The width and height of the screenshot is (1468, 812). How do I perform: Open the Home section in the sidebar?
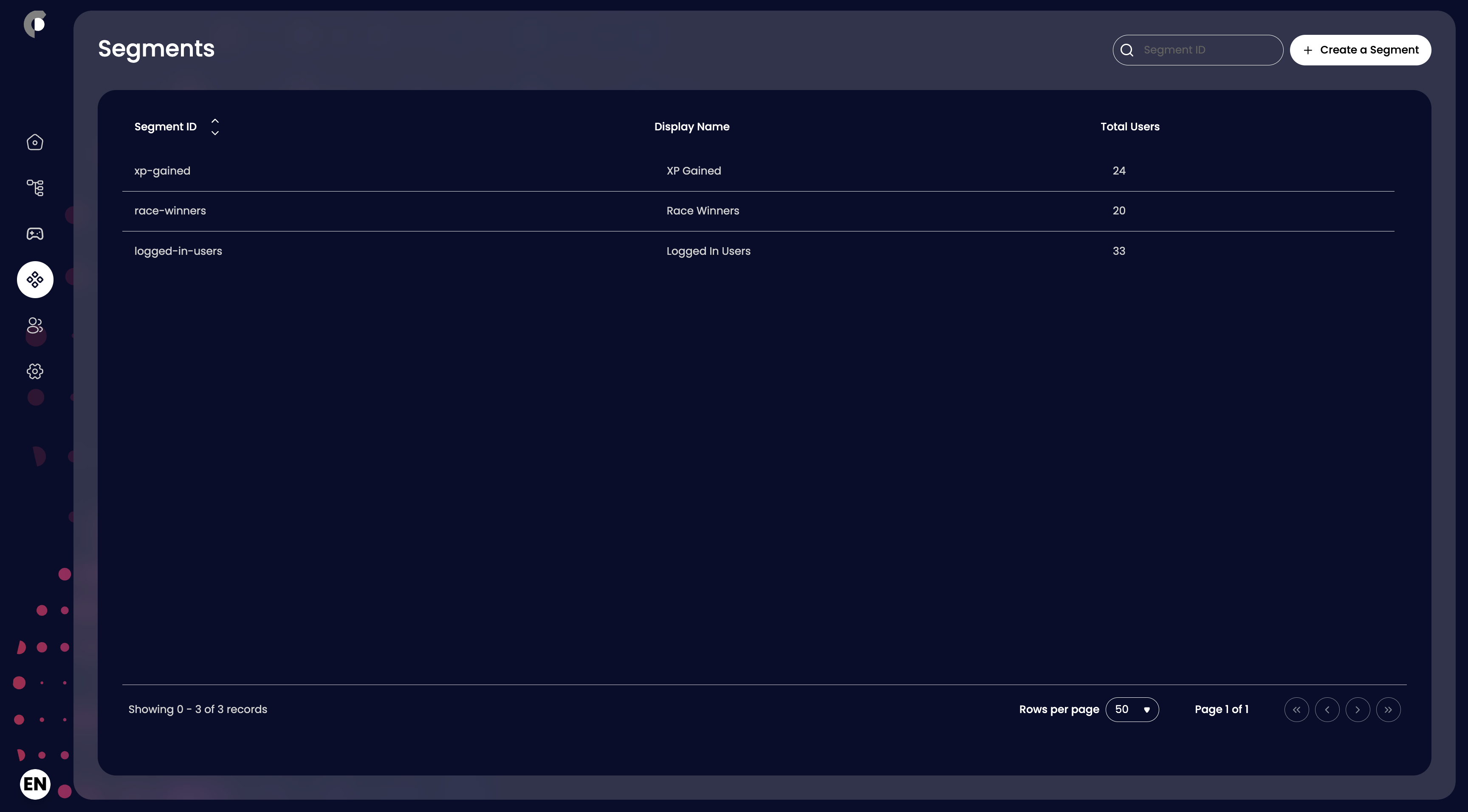click(35, 142)
